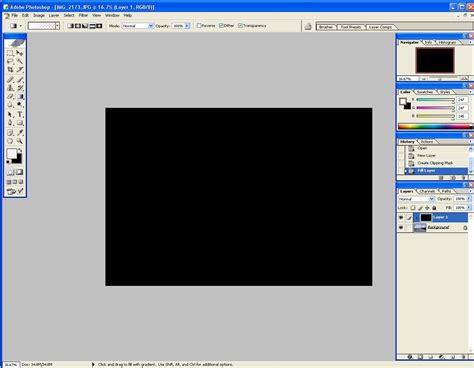The height and width of the screenshot is (368, 474).
Task: Select the Dodge tool
Action: 20,105
